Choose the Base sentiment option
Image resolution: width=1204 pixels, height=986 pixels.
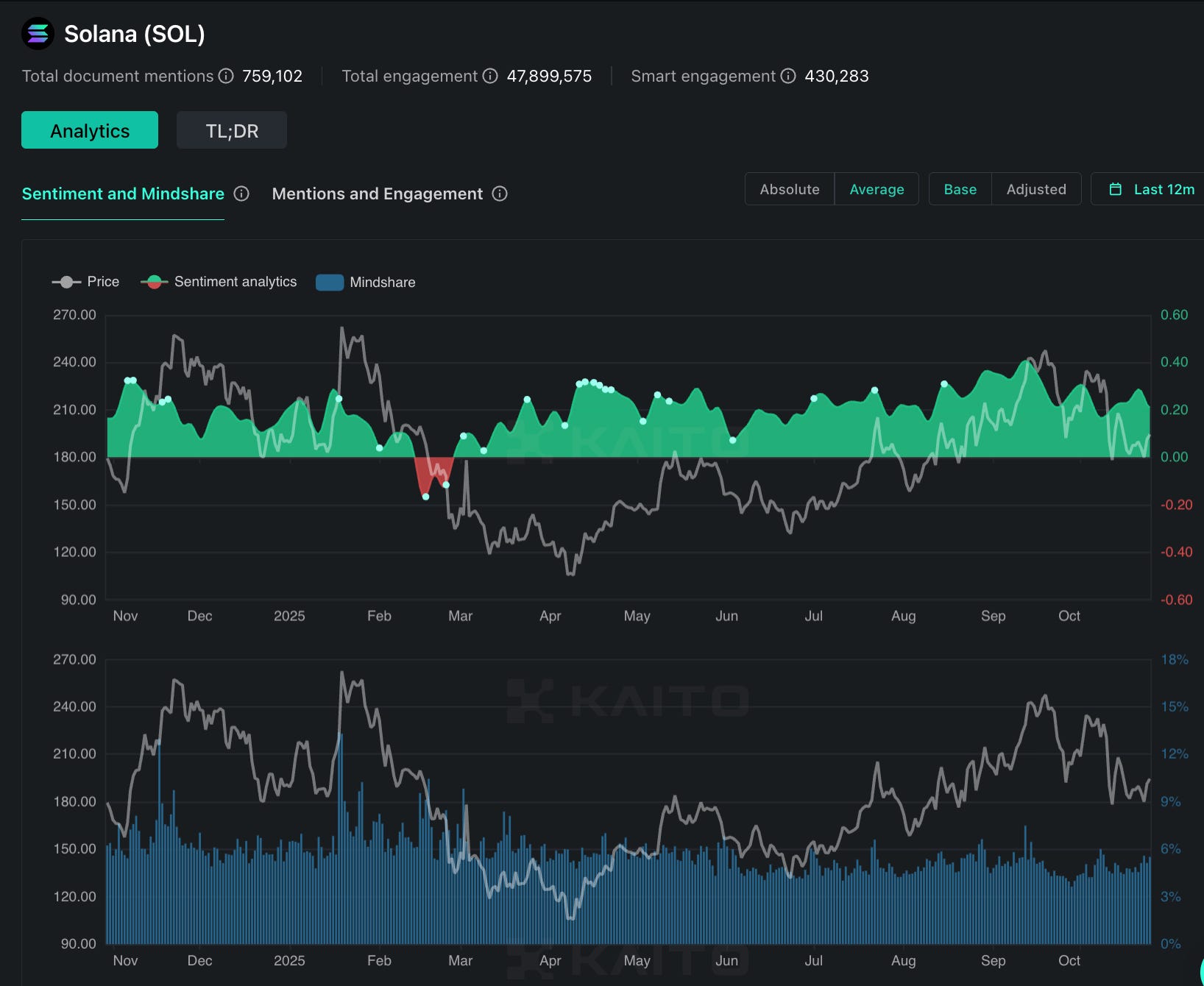[960, 189]
